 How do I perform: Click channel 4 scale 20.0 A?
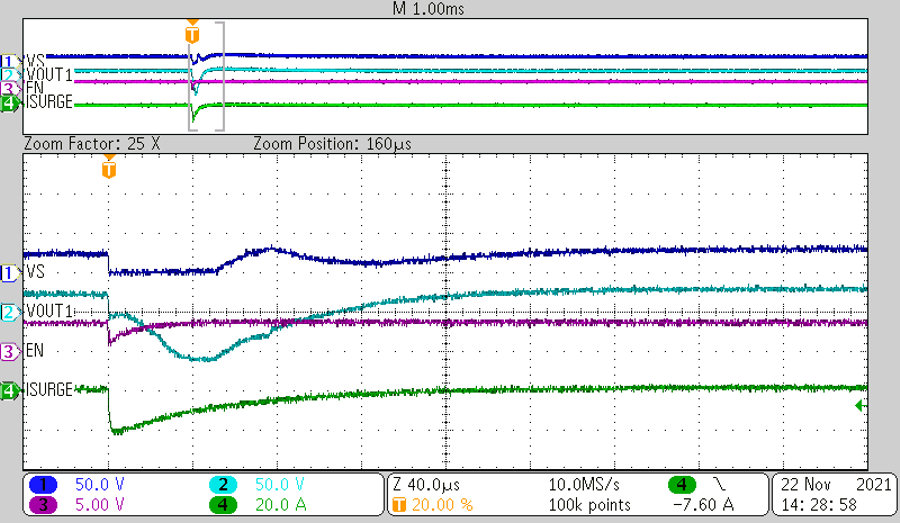281,505
